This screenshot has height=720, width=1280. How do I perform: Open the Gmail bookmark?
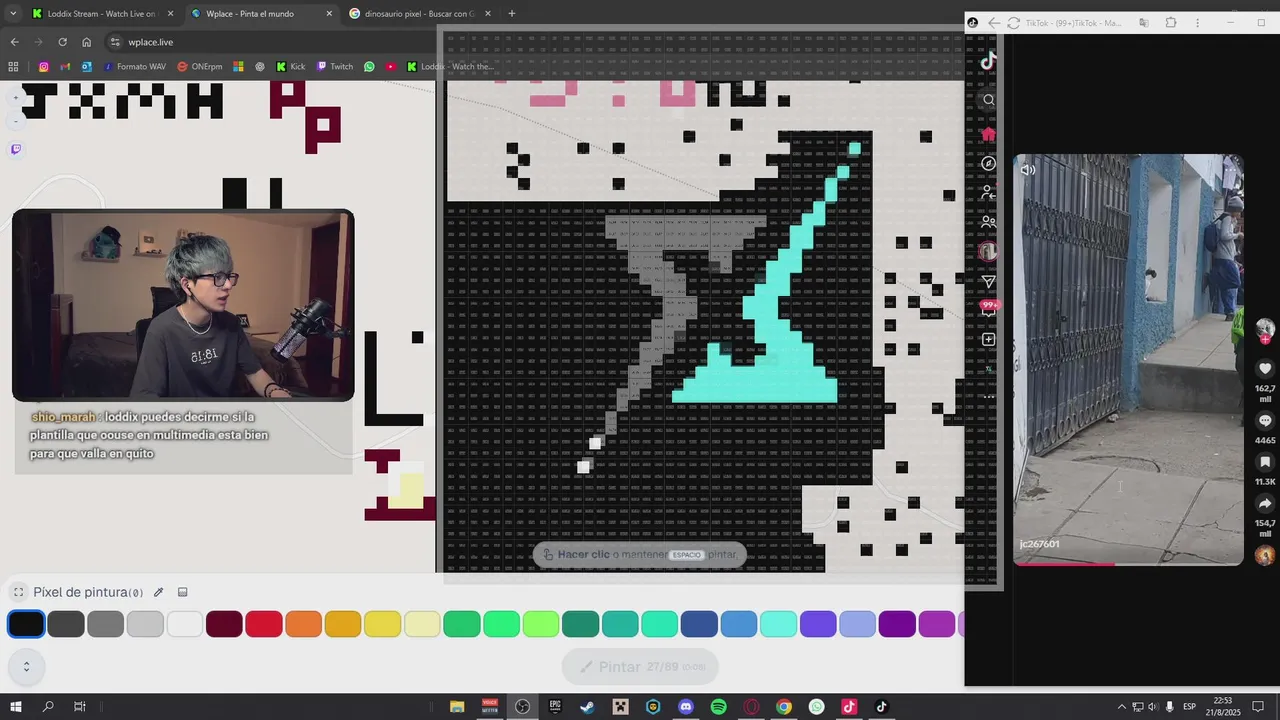[x=65, y=67]
